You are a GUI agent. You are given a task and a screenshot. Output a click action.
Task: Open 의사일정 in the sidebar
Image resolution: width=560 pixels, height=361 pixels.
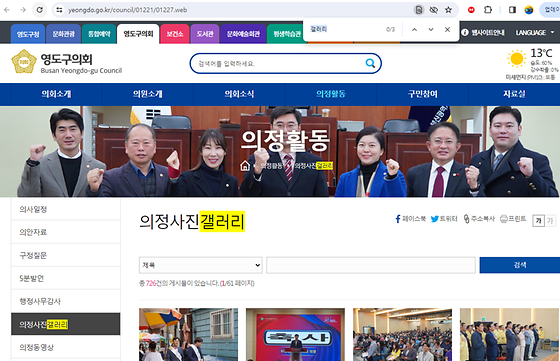pos(66,209)
